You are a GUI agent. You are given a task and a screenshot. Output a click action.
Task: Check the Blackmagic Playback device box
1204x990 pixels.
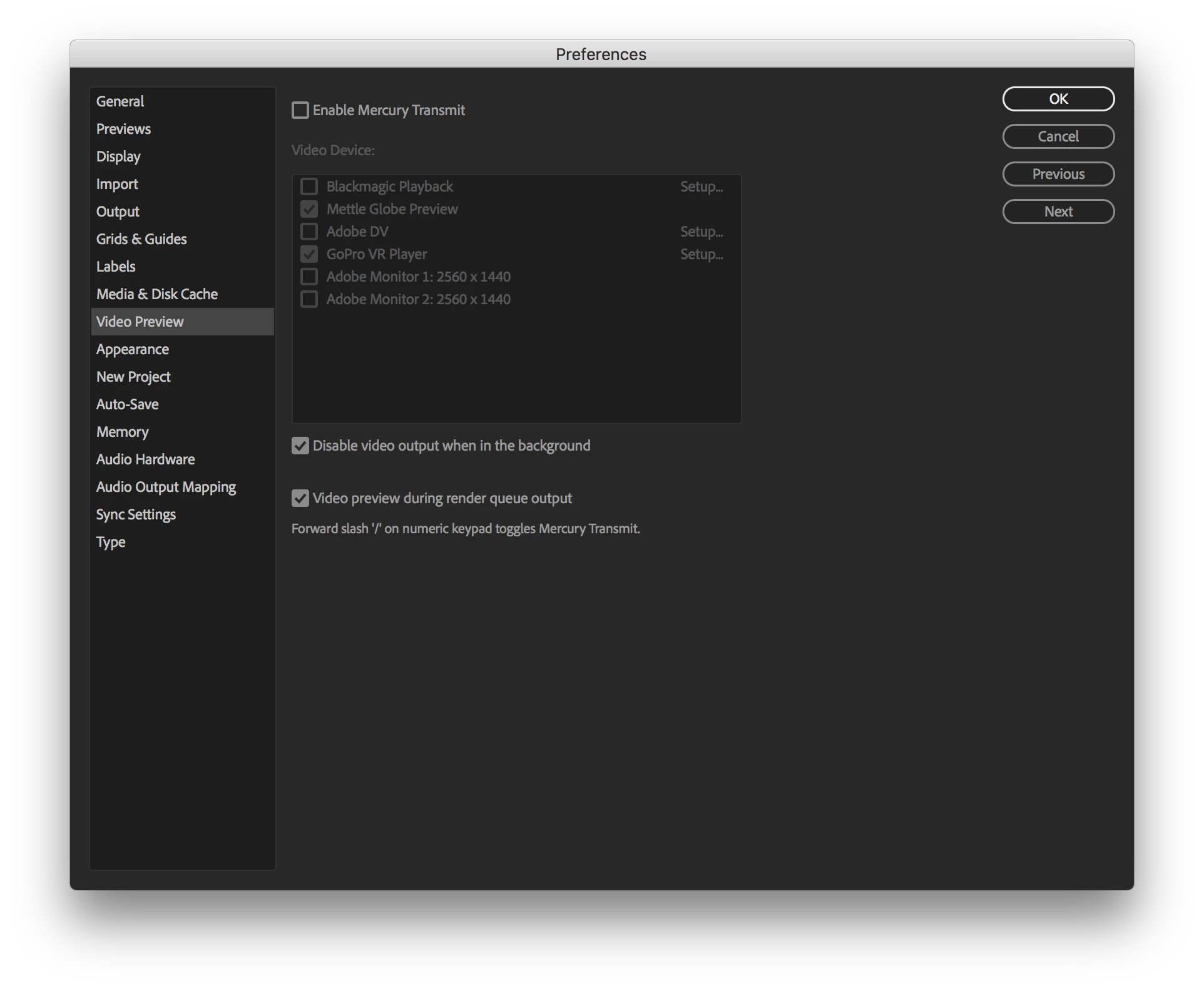309,187
